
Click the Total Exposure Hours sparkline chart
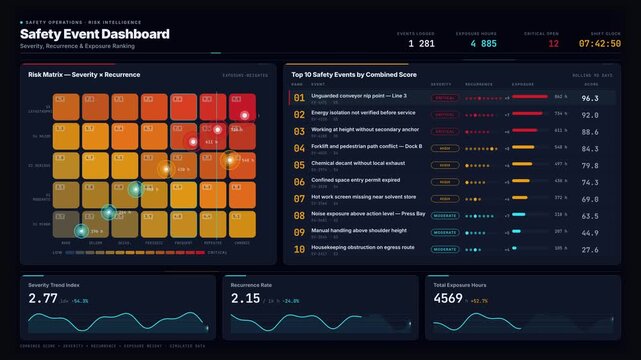point(523,322)
